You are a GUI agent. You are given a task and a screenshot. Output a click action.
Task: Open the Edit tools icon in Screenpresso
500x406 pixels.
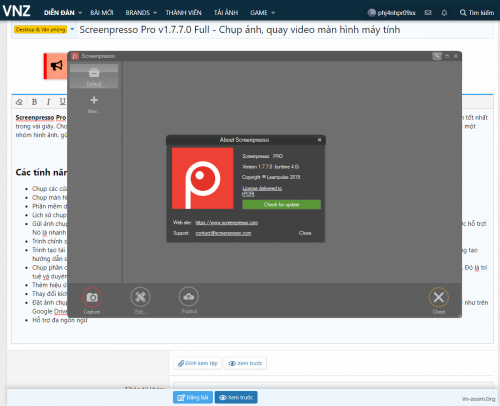click(x=140, y=297)
